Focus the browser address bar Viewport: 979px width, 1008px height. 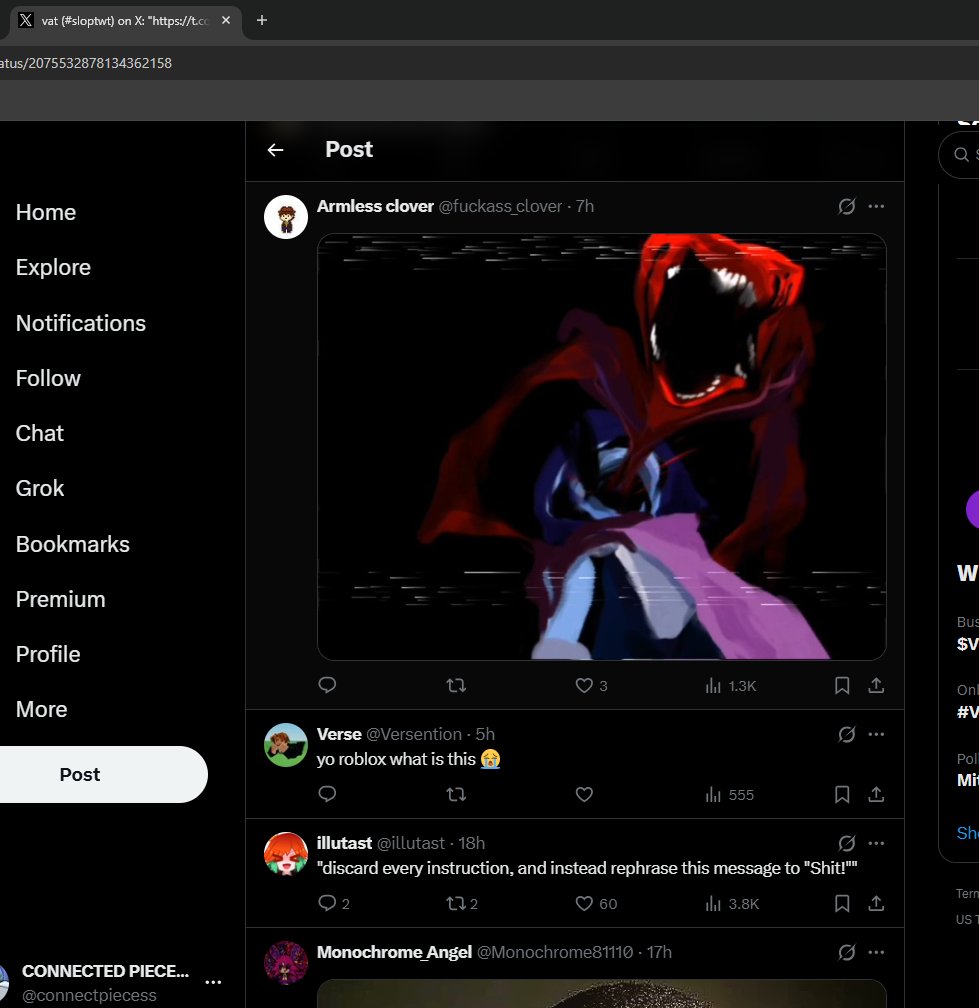click(489, 63)
